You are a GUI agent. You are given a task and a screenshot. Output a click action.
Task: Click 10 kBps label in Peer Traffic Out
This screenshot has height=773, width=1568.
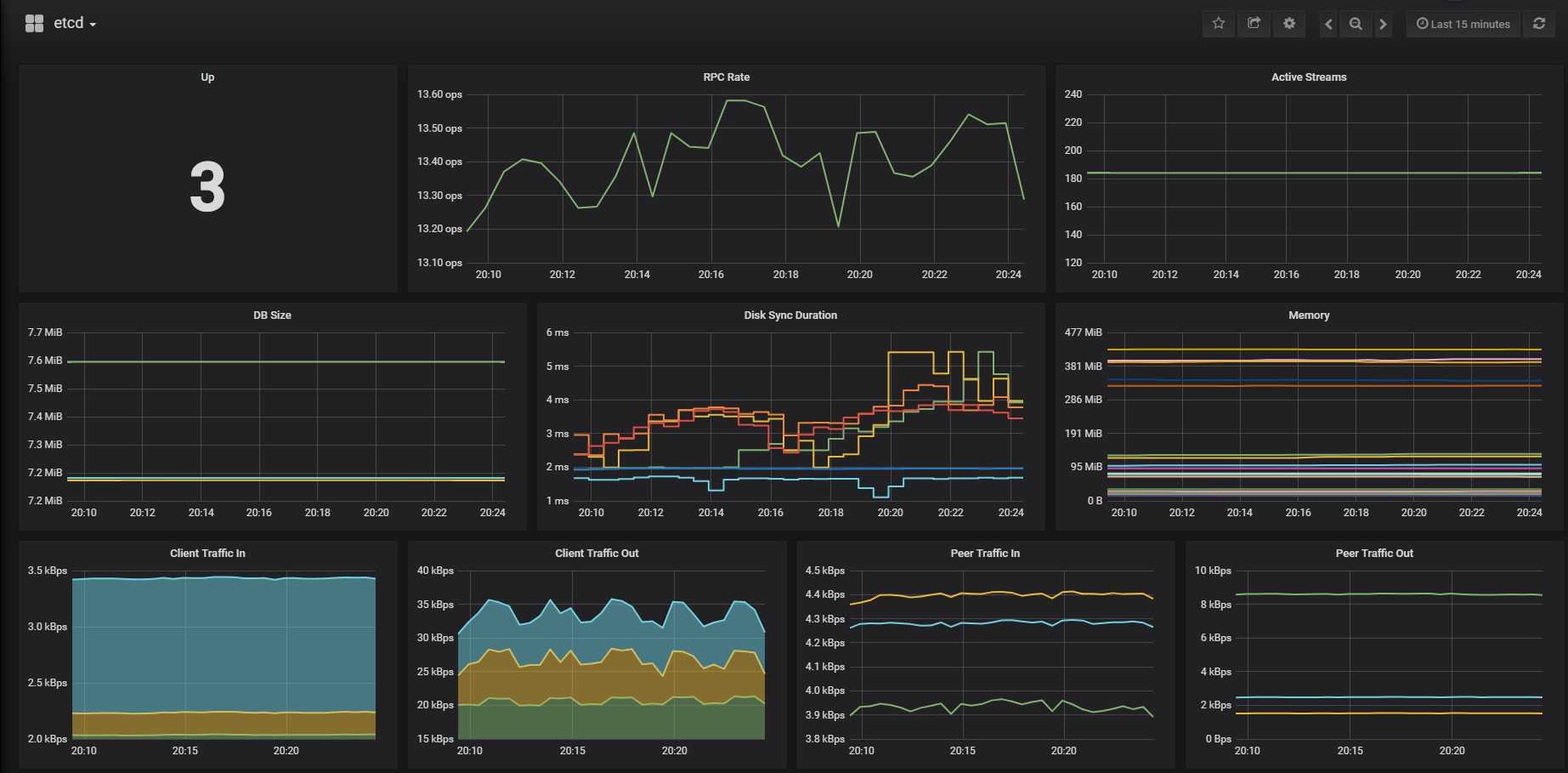[1213, 571]
